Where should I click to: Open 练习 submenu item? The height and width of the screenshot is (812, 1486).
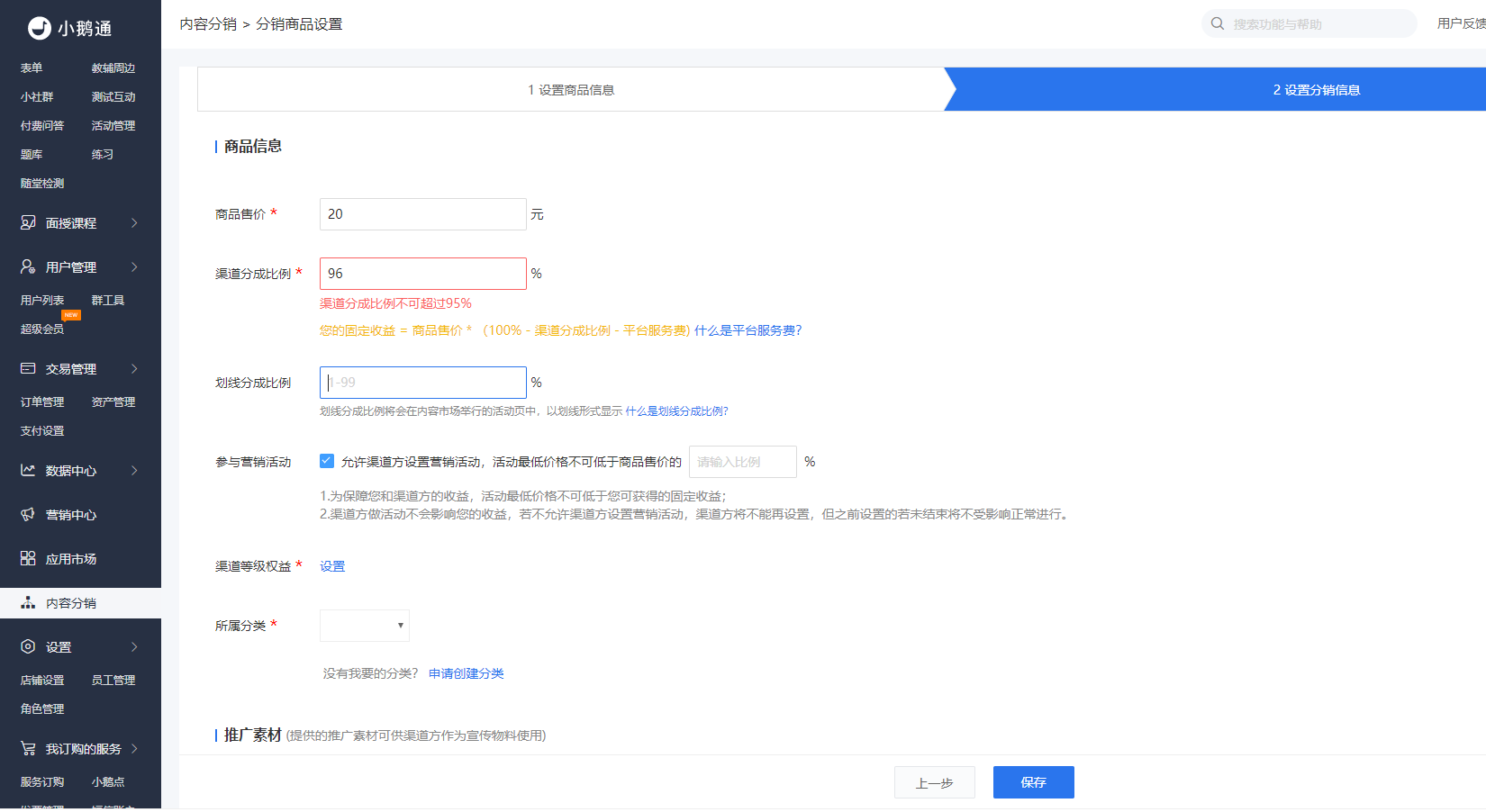point(103,155)
